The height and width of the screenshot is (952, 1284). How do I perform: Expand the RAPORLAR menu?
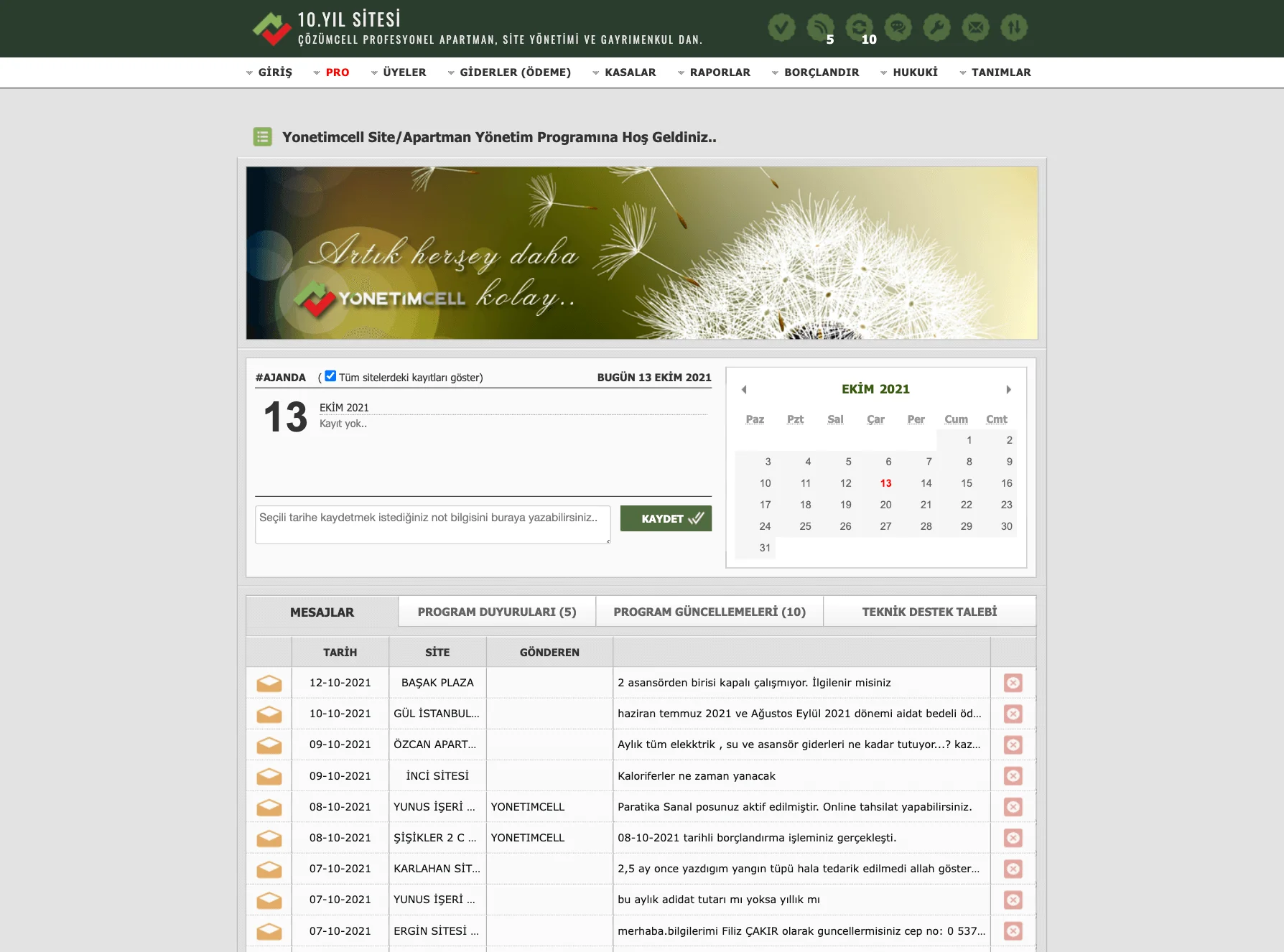(714, 73)
